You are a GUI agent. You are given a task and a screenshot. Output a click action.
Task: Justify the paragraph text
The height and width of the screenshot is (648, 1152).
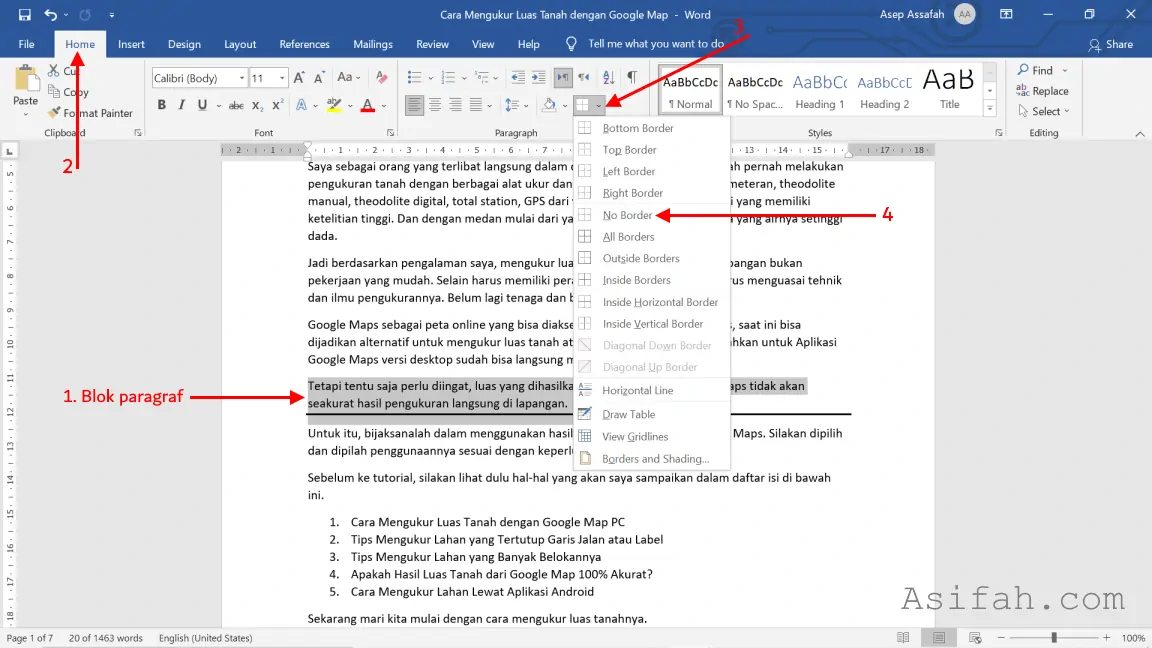coord(476,106)
